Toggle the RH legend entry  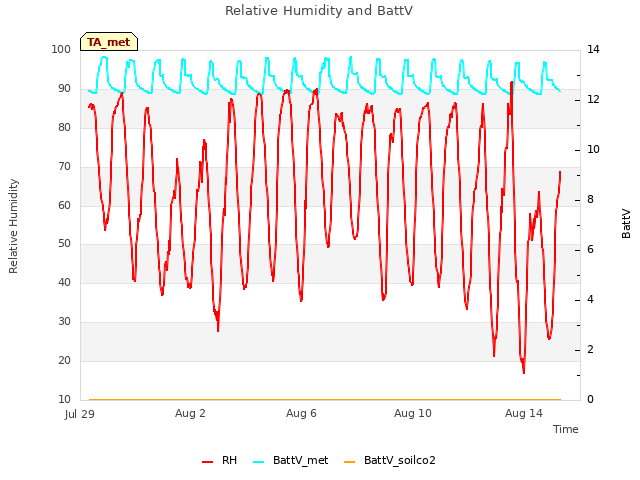click(219, 460)
